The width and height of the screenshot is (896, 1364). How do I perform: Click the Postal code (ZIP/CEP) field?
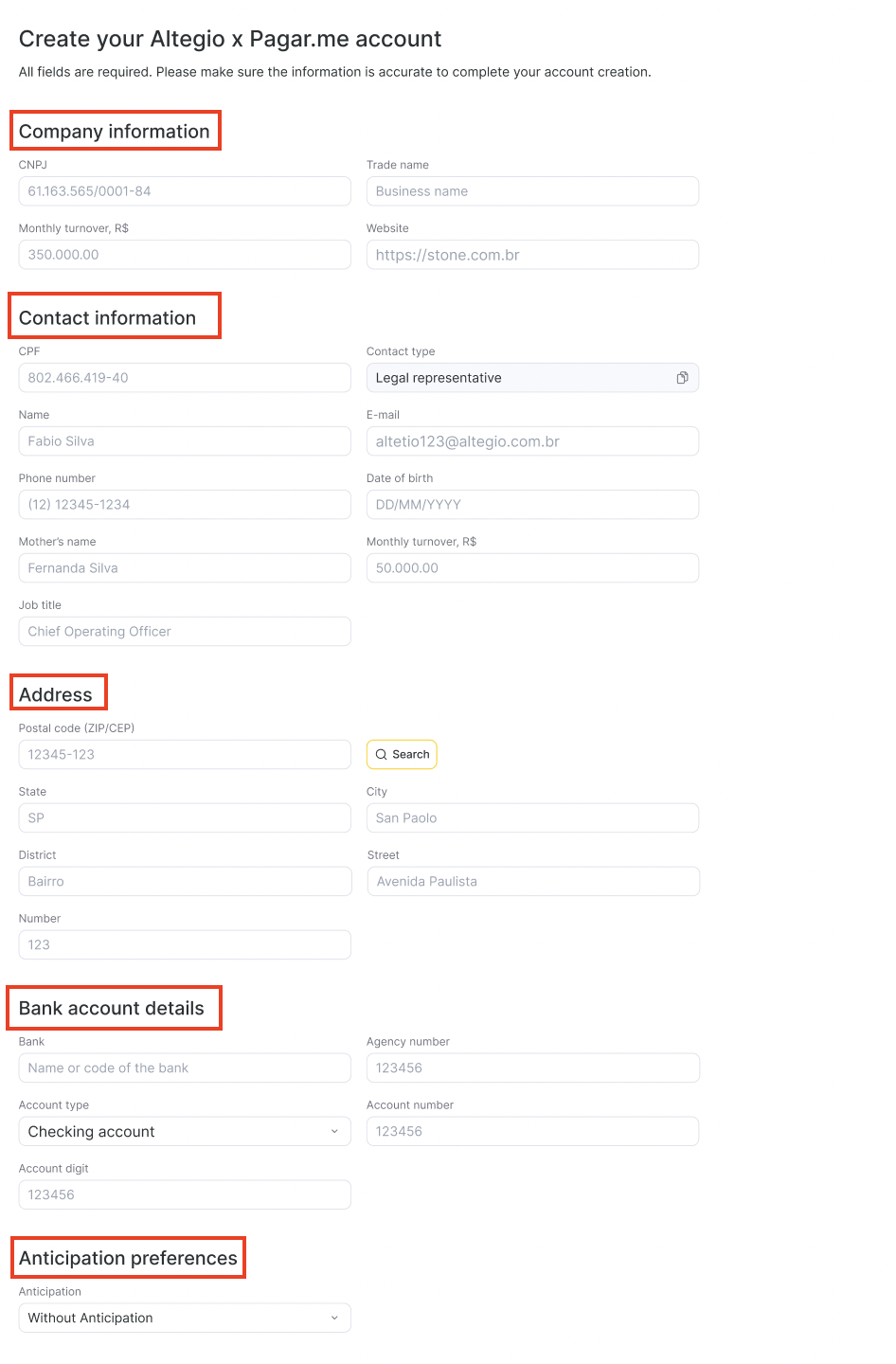tap(185, 755)
